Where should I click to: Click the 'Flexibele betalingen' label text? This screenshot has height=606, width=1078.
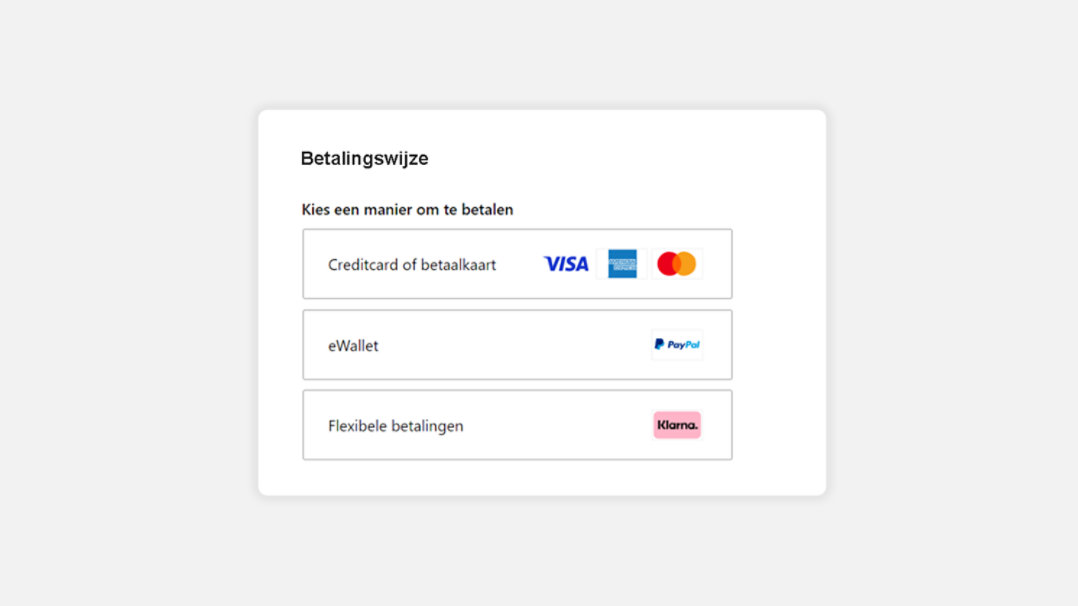tap(395, 426)
